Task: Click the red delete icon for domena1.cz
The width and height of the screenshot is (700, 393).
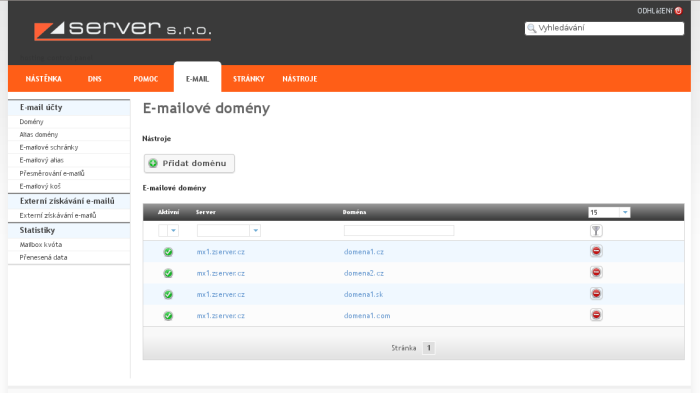Action: [596, 251]
